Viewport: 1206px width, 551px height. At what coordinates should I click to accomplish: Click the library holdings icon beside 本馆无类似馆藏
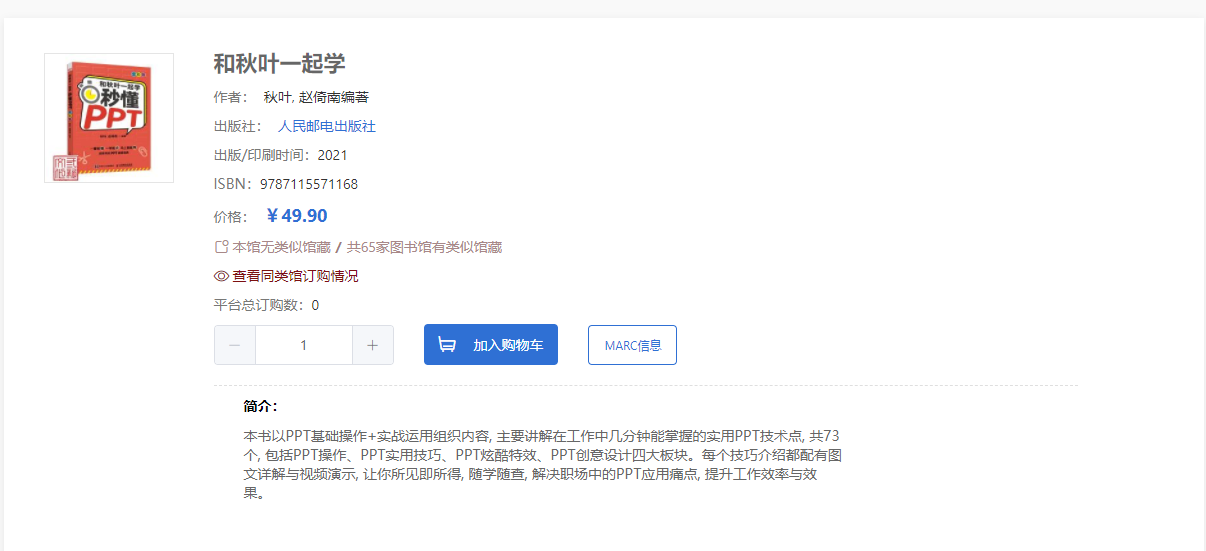coord(221,247)
